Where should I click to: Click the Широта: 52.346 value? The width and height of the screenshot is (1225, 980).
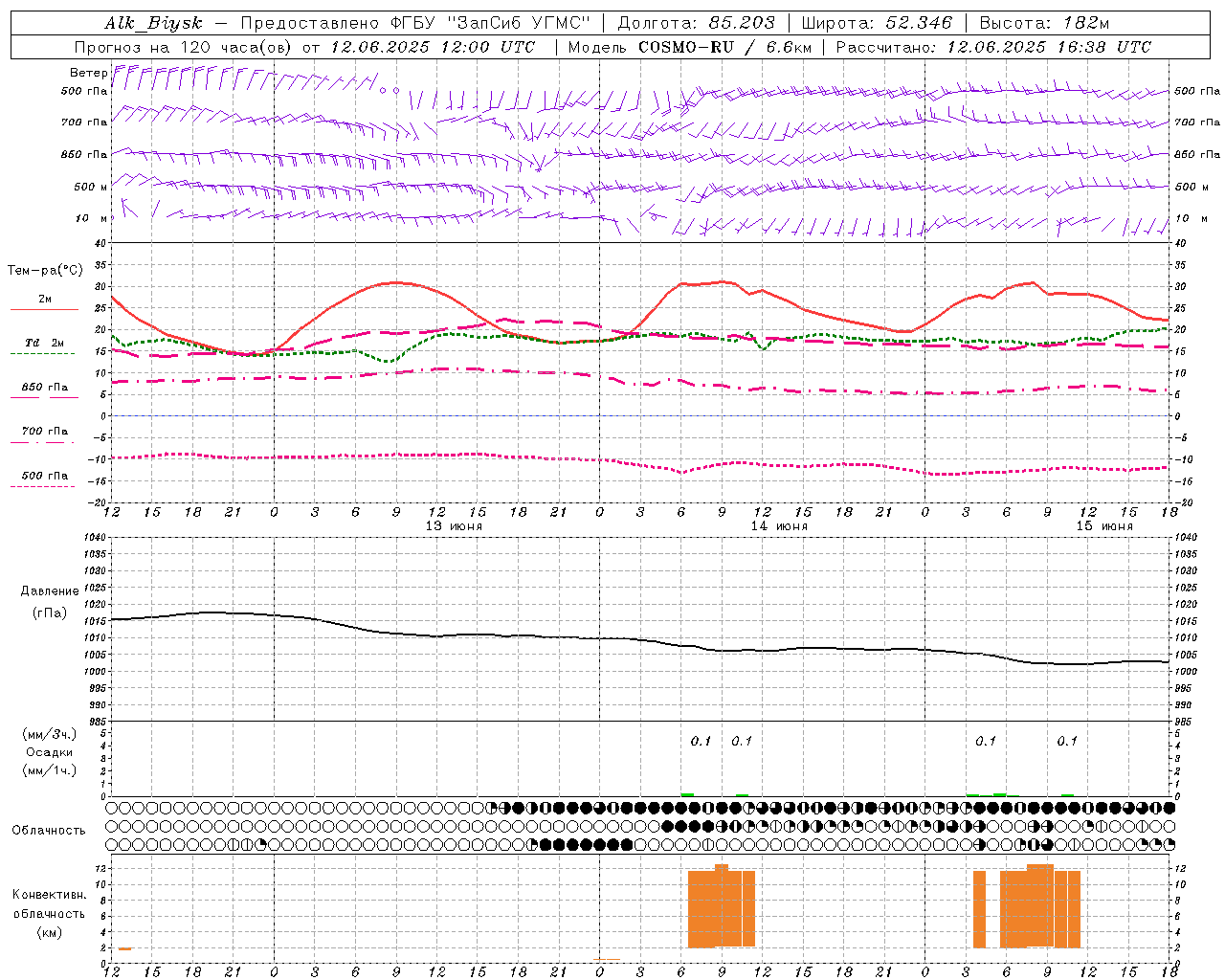point(877,23)
